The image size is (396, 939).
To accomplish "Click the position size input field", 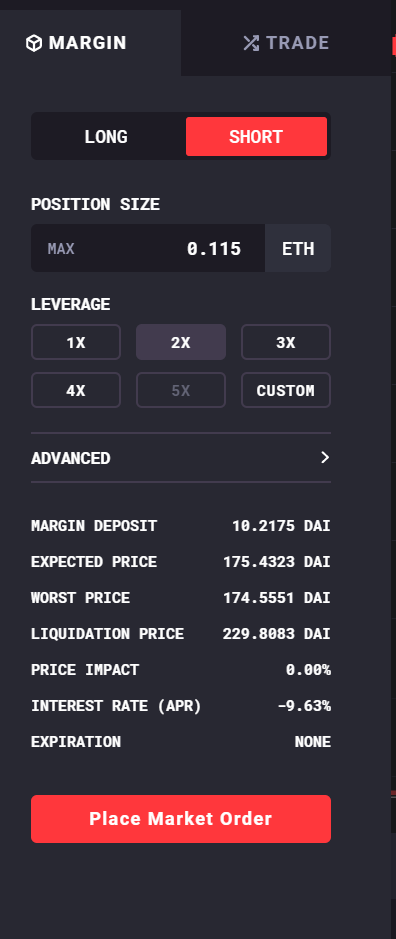I will pyautogui.click(x=148, y=248).
